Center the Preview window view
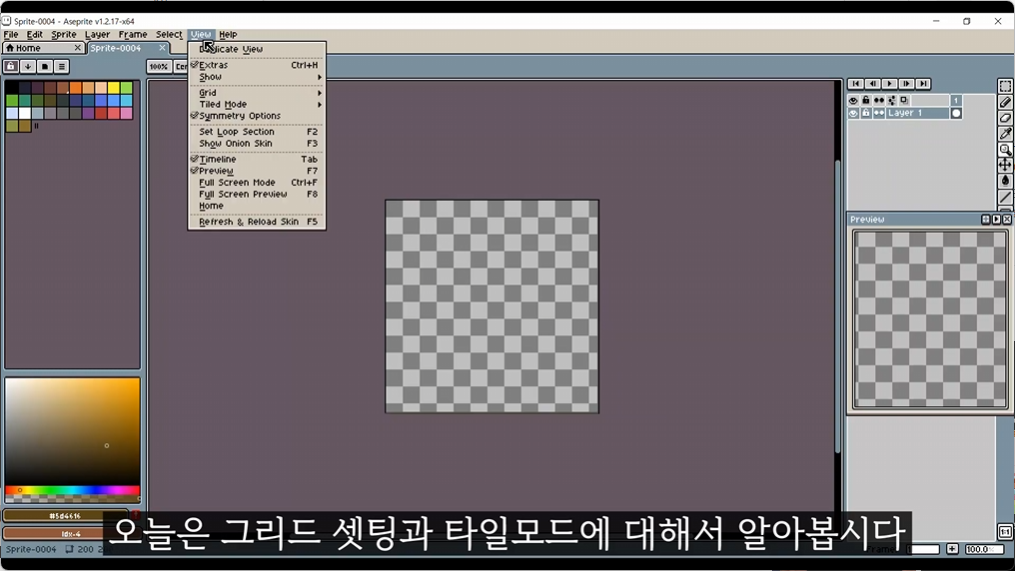The image size is (1015, 571). 985,219
